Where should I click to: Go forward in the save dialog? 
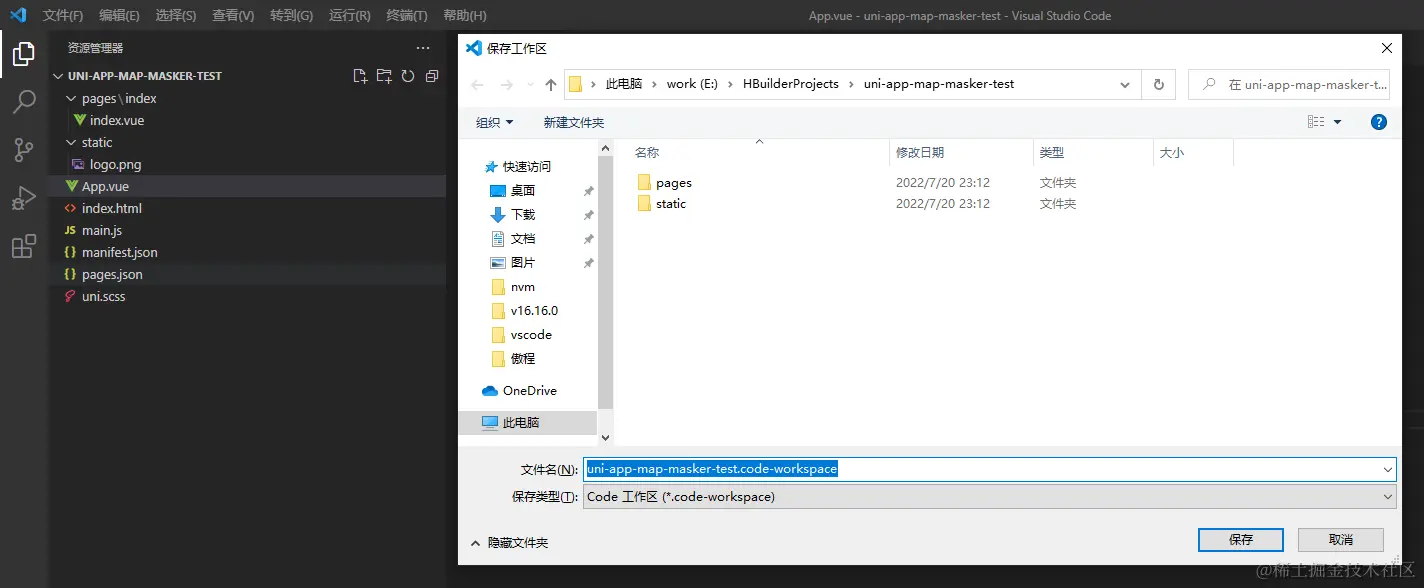(x=507, y=85)
